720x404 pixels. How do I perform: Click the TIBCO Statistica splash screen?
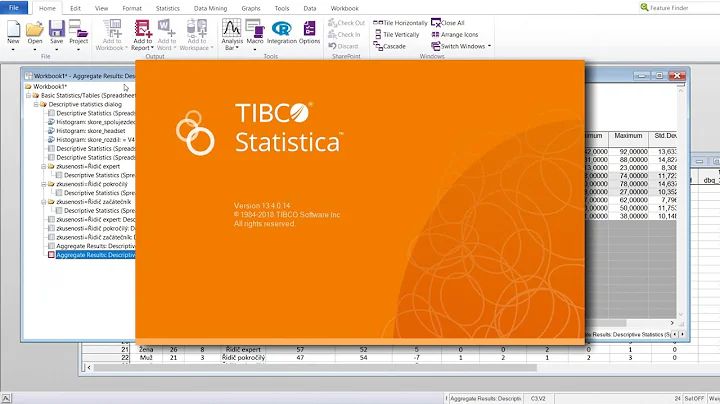tap(360, 202)
